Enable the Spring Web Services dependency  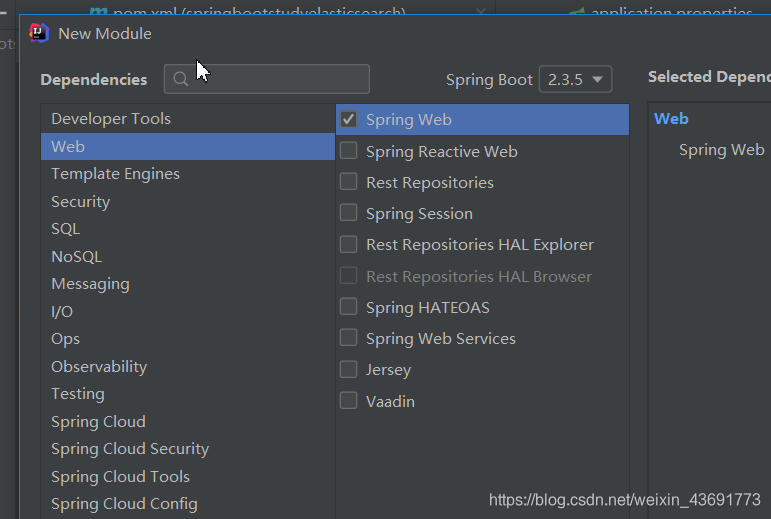349,338
